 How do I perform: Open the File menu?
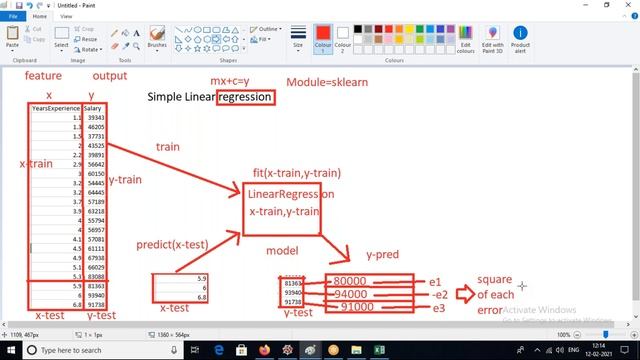click(x=13, y=16)
